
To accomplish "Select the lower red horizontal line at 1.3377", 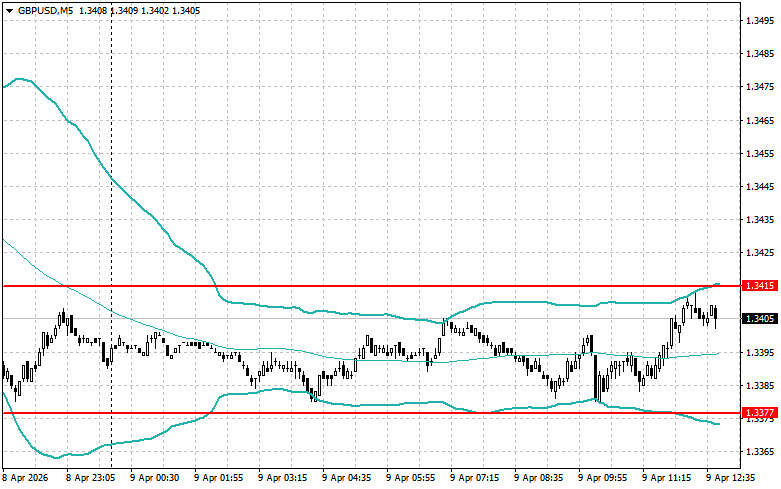I will click(x=371, y=413).
